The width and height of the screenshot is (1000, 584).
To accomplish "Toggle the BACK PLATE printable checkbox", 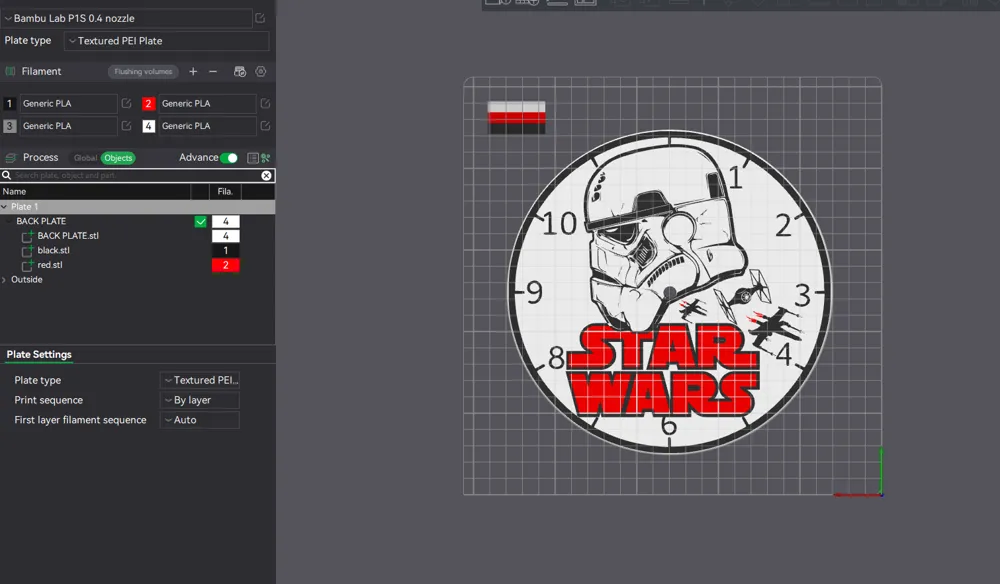I will (200, 221).
